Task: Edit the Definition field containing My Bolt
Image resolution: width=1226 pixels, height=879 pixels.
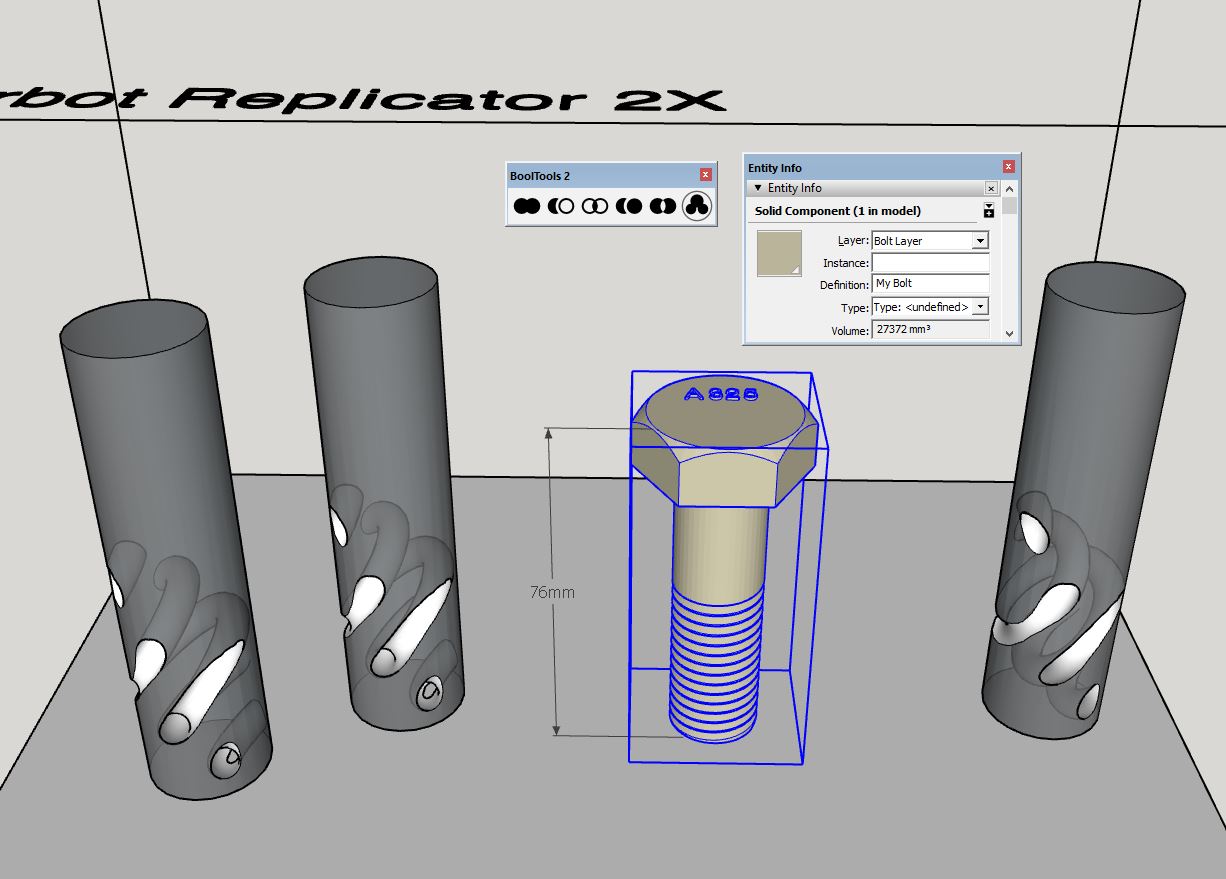Action: pyautogui.click(x=931, y=283)
